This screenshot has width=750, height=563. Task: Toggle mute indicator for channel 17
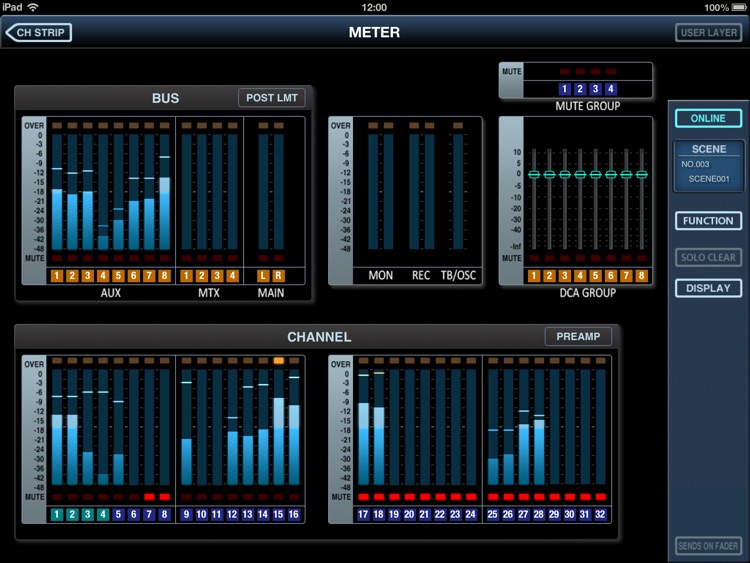tap(363, 497)
